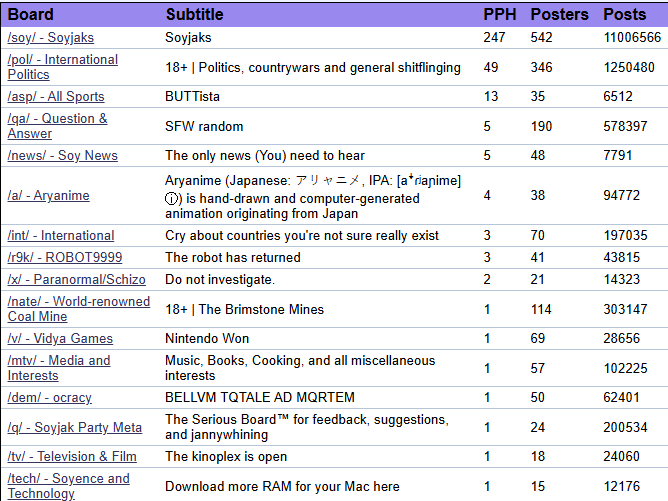Sort by the PPH column header

[499, 14]
